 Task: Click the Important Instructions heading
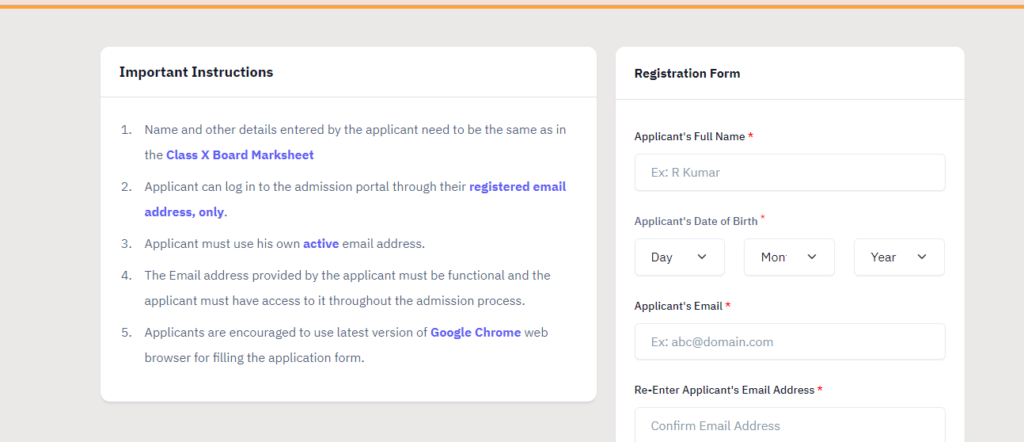196,72
